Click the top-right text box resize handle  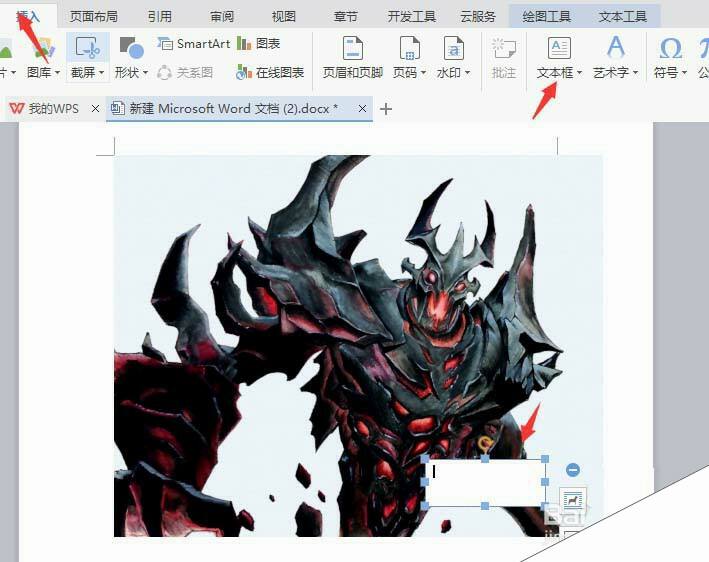click(x=545, y=459)
